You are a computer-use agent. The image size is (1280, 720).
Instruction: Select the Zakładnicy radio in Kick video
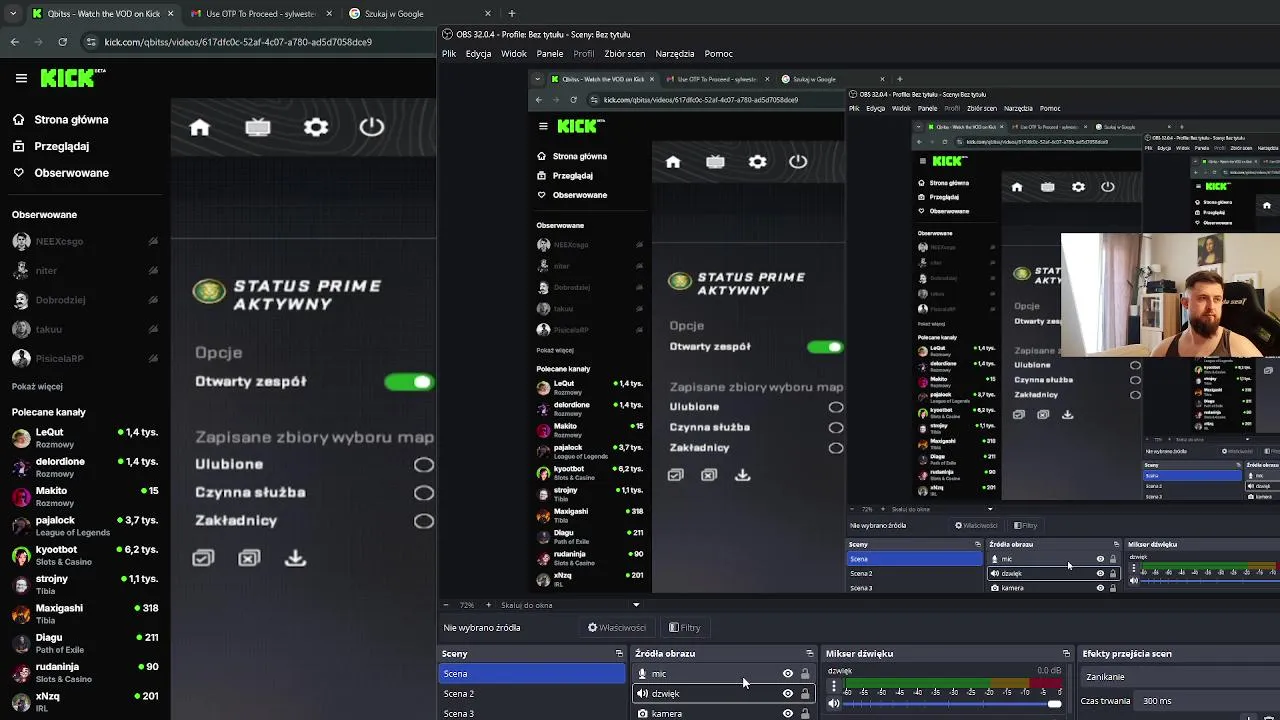[424, 521]
